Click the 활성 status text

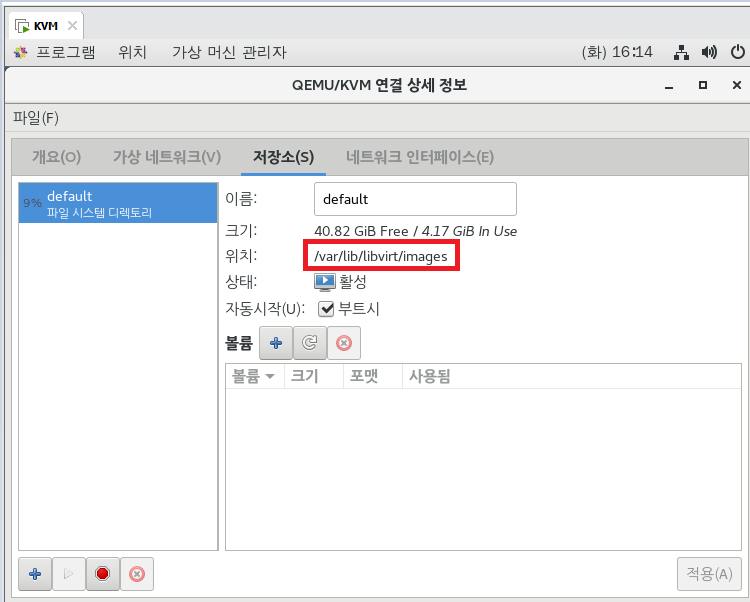coord(353,282)
